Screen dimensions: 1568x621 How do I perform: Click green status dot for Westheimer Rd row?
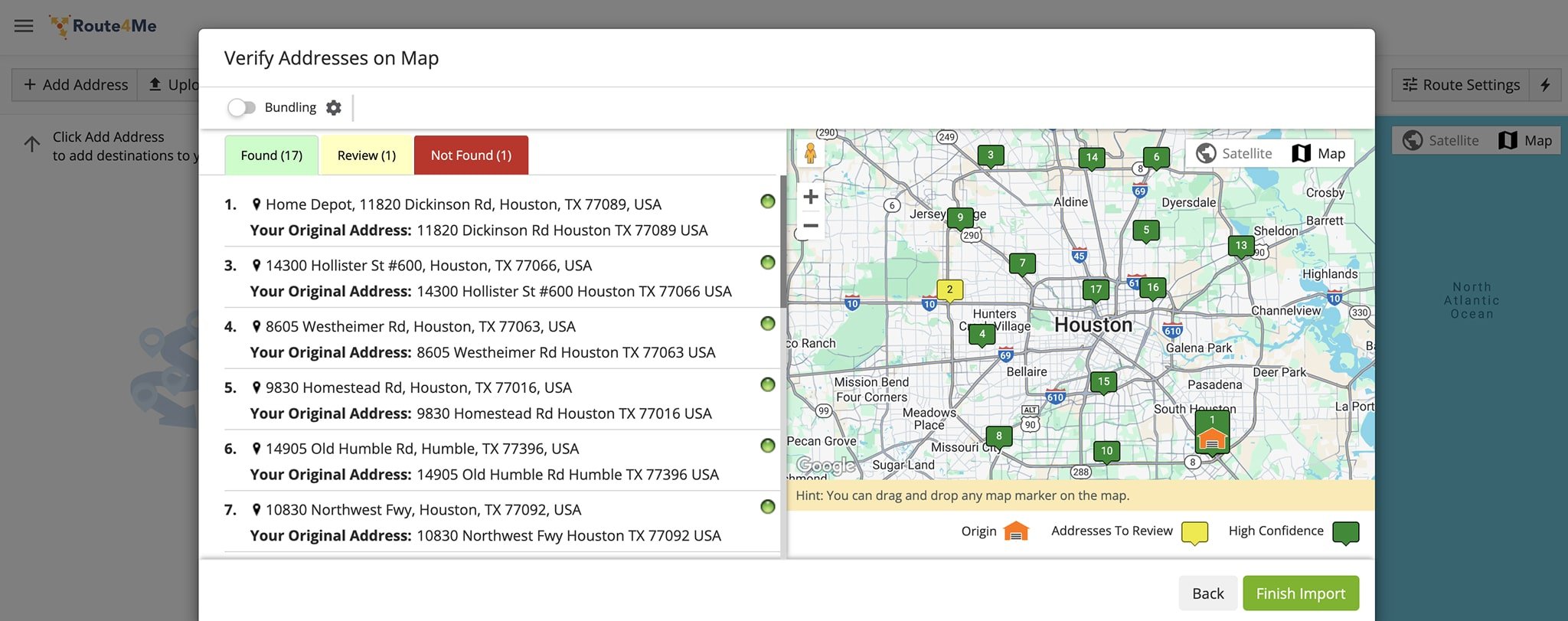[x=767, y=324]
